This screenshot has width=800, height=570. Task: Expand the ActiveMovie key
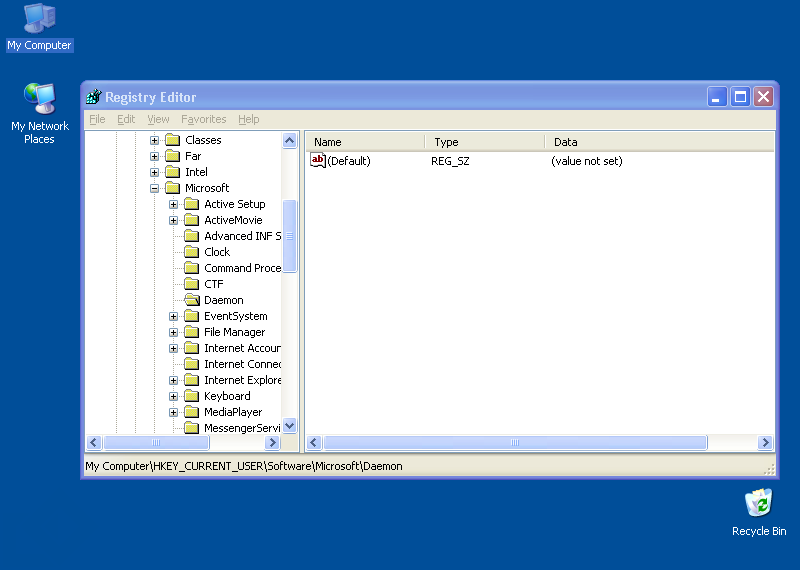click(173, 220)
